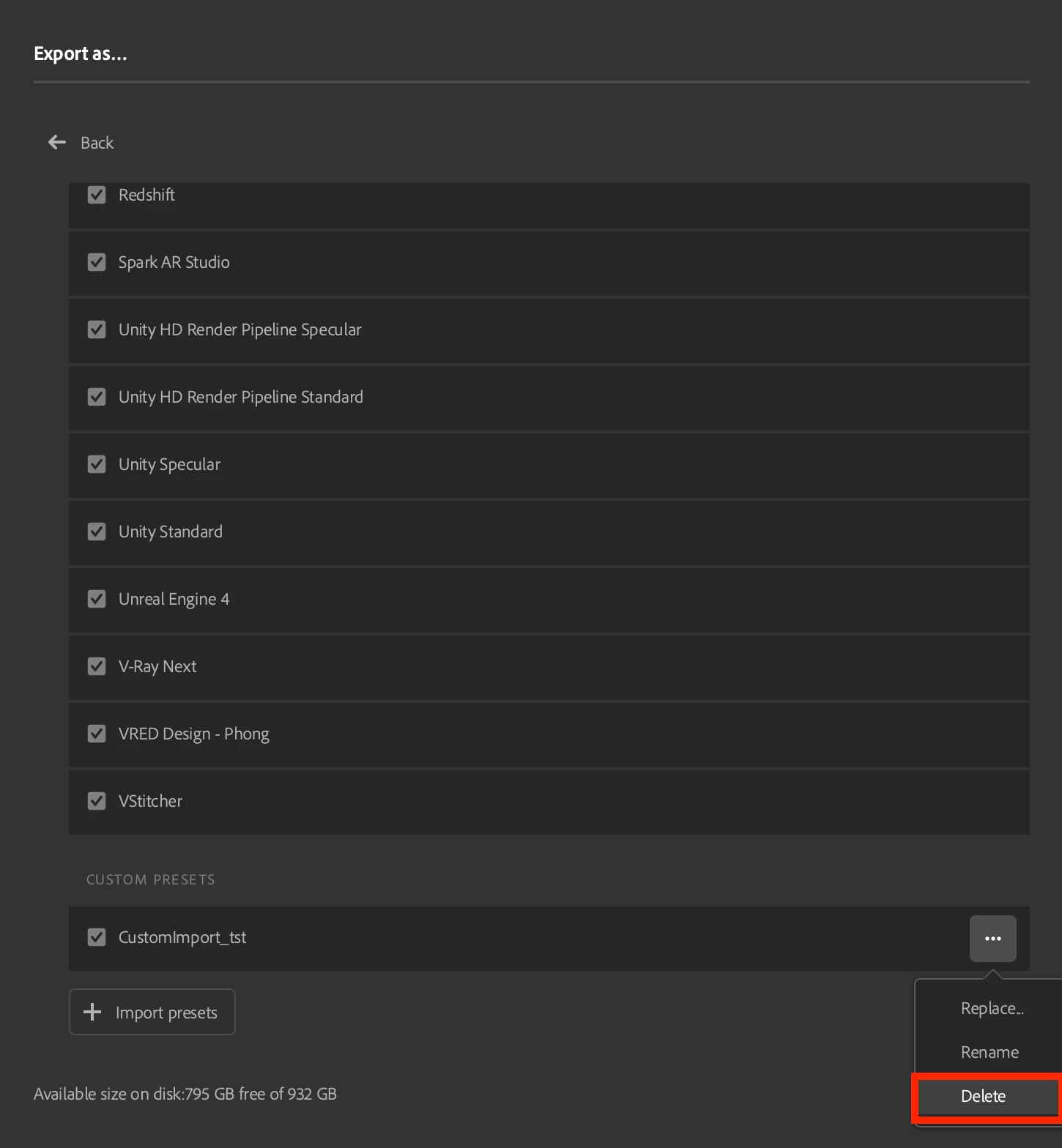This screenshot has width=1062, height=1148.
Task: Click the Export as... title
Action: tap(81, 53)
